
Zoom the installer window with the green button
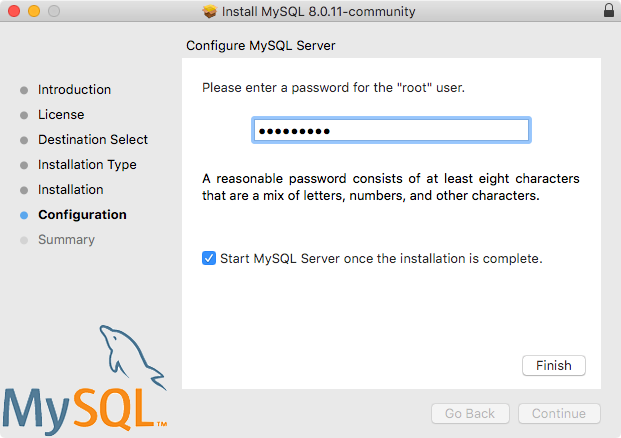[x=53, y=12]
